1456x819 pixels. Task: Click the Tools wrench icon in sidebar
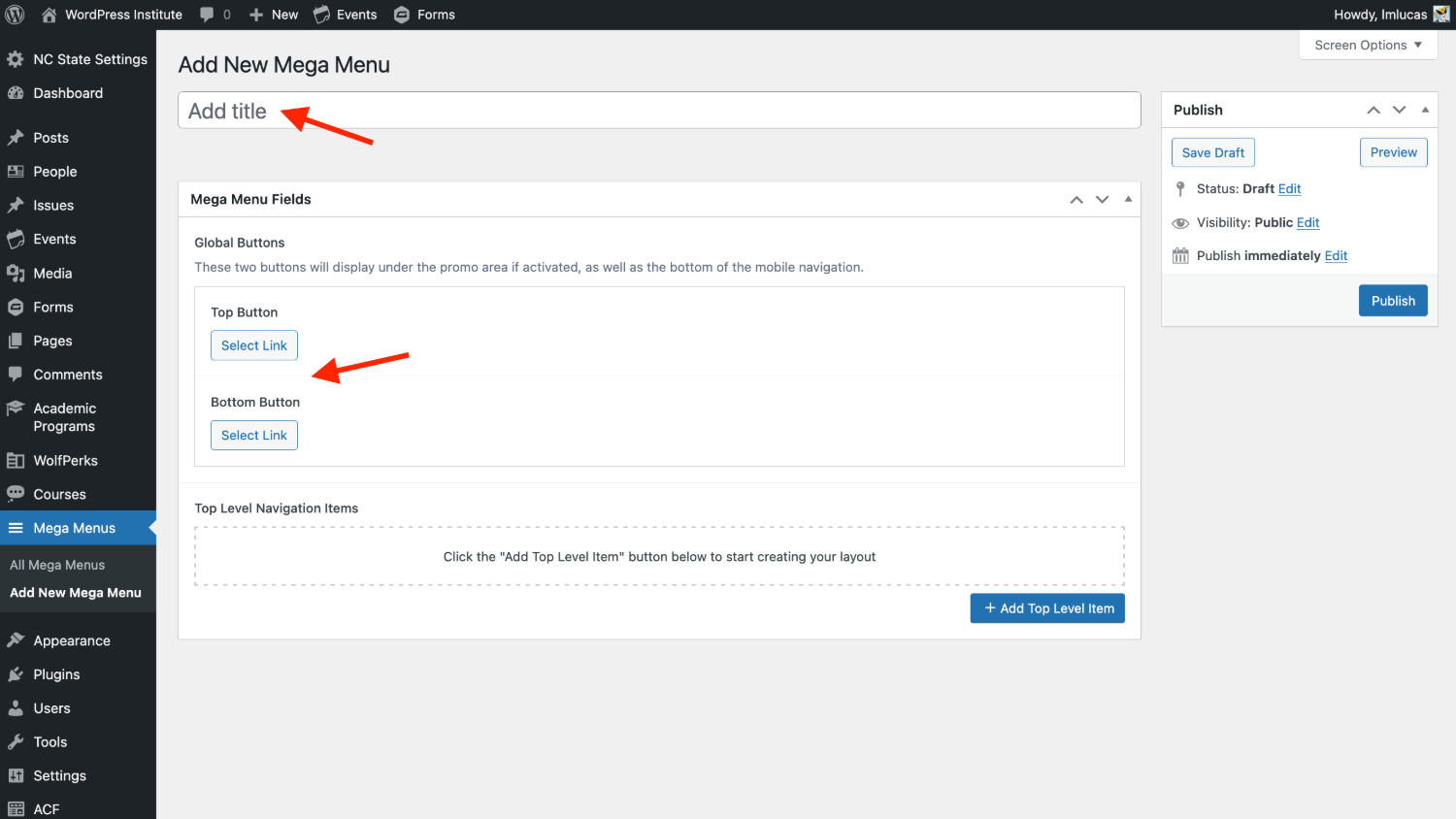tap(16, 742)
